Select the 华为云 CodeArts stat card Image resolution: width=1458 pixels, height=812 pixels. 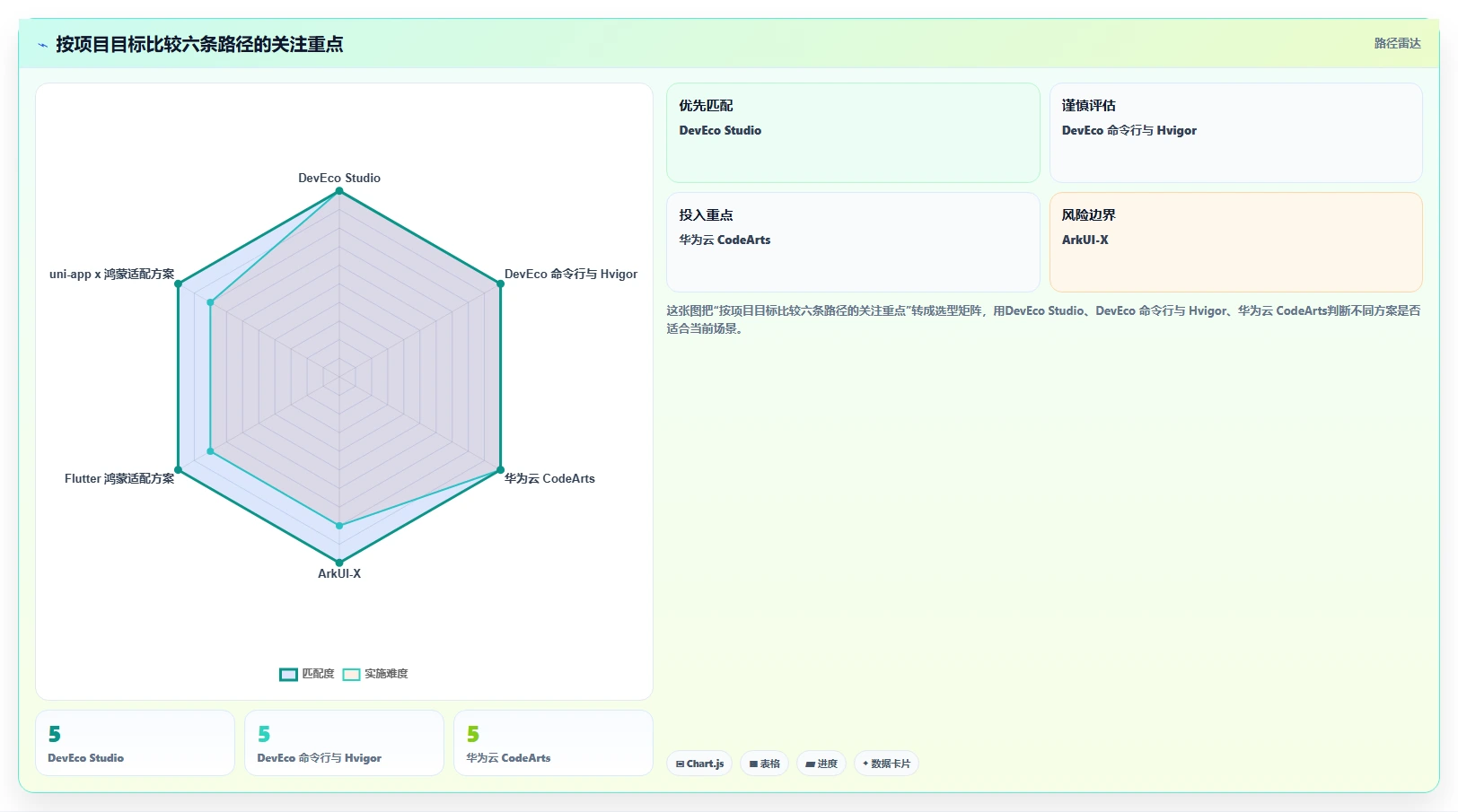553,743
